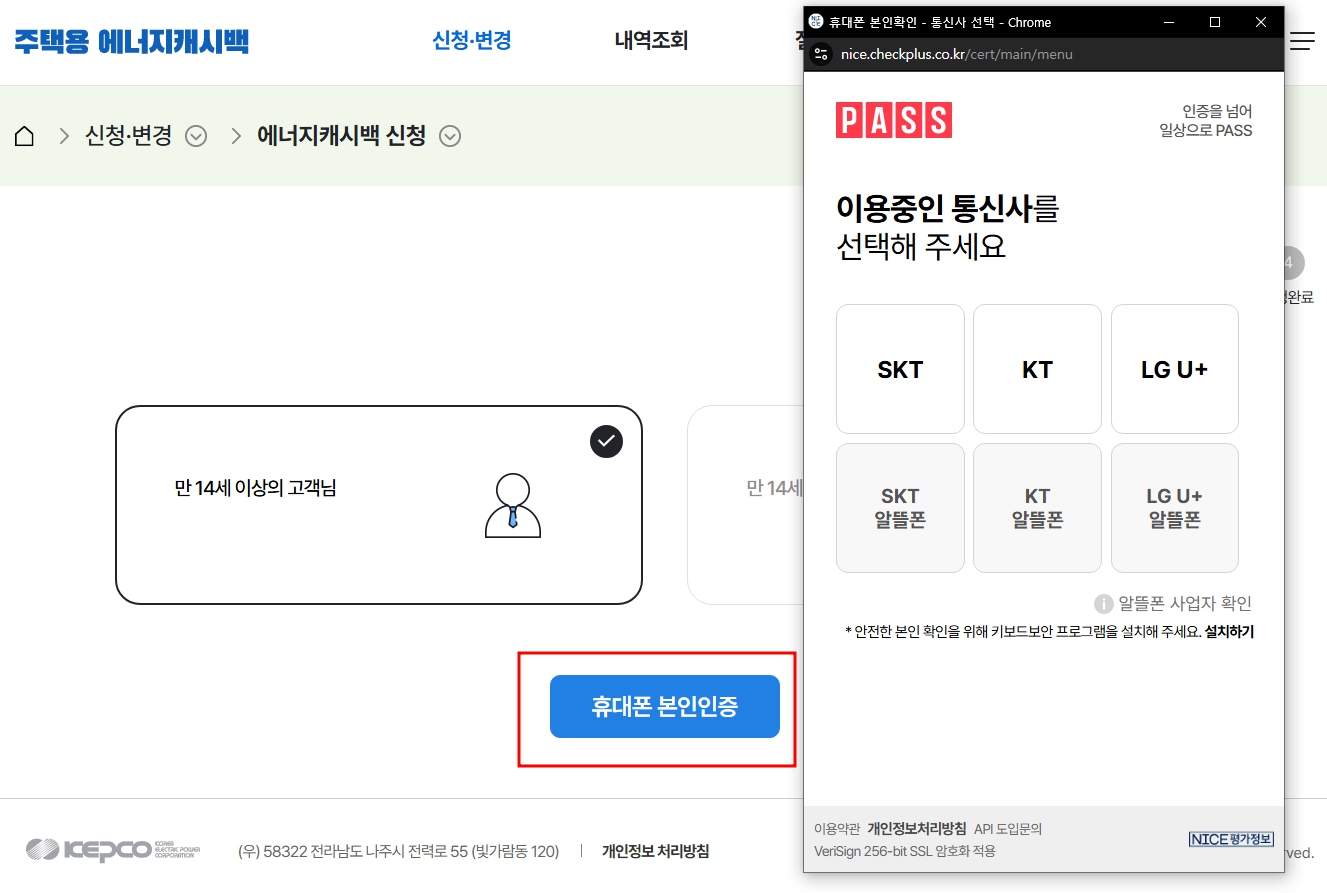This screenshot has width=1327, height=893.
Task: Click the businessman avatar icon on 만 14세 이상 card
Action: click(513, 505)
